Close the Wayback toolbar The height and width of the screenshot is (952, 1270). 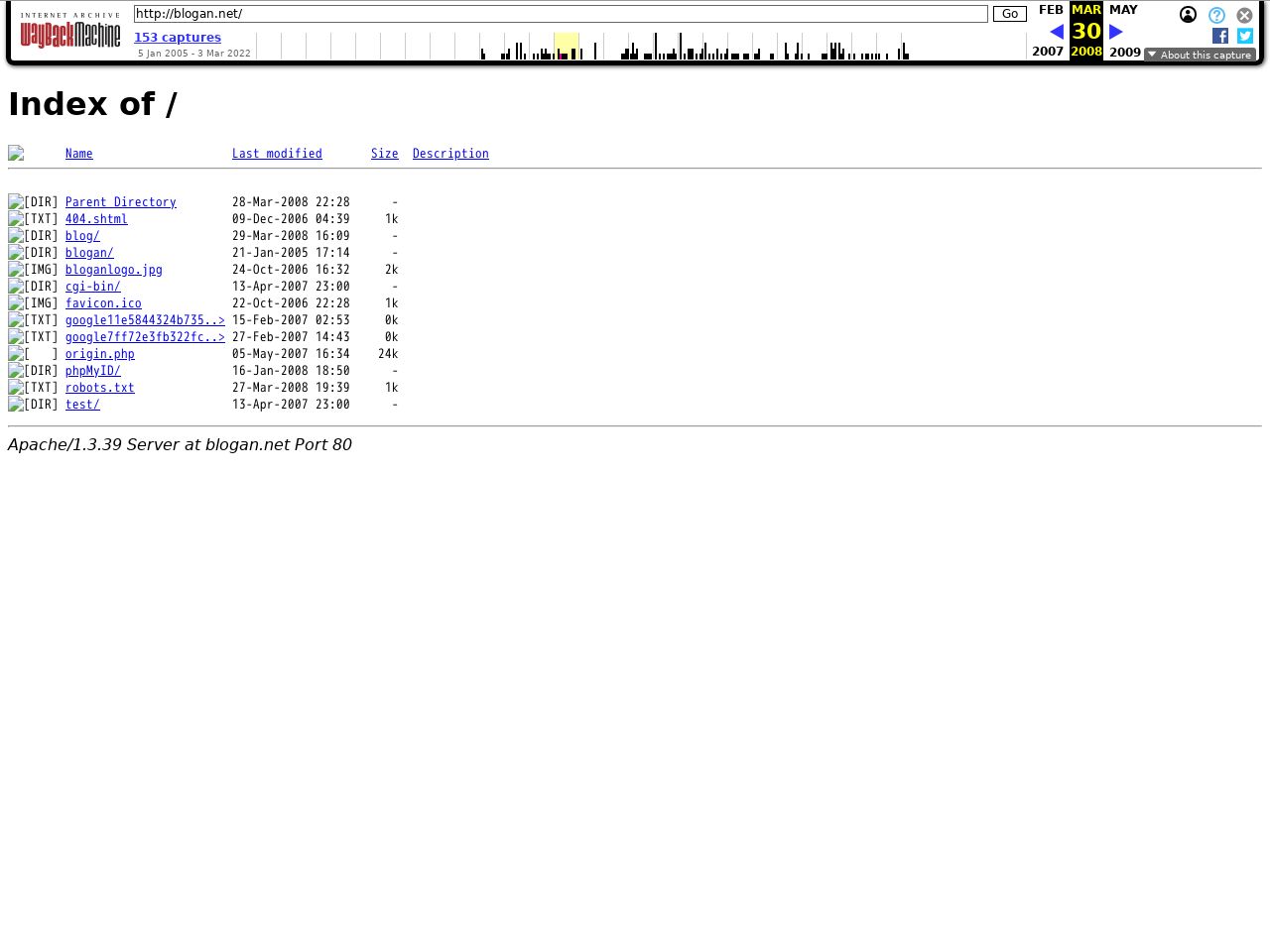coord(1244,15)
